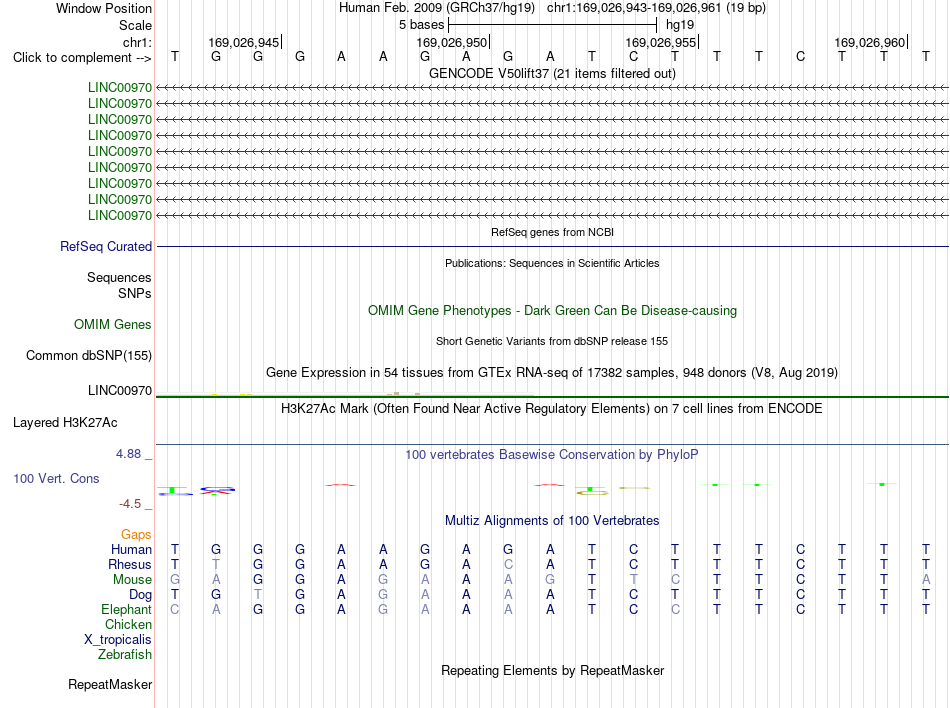Click the Common dbSNP(155) track label
950x708 pixels.
click(x=89, y=356)
